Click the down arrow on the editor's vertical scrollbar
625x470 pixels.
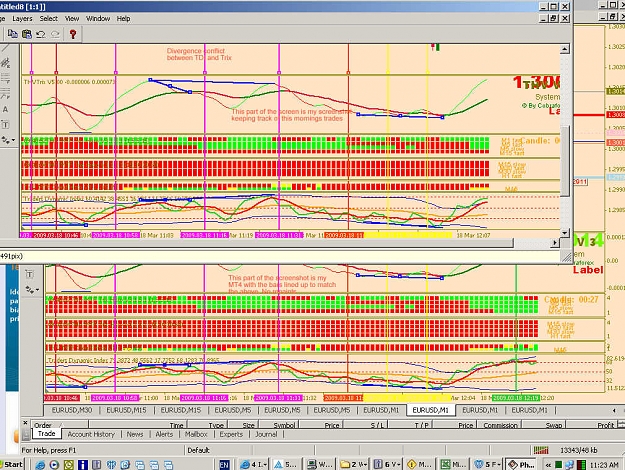click(x=564, y=232)
